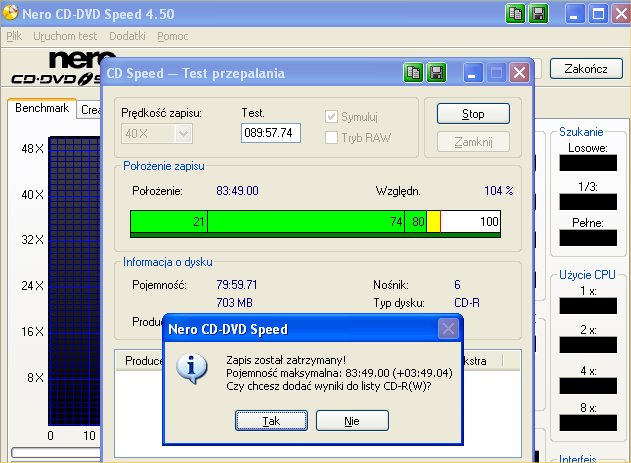631x463 pixels.
Task: Click the Test time field 089:57.74
Action: click(x=271, y=133)
